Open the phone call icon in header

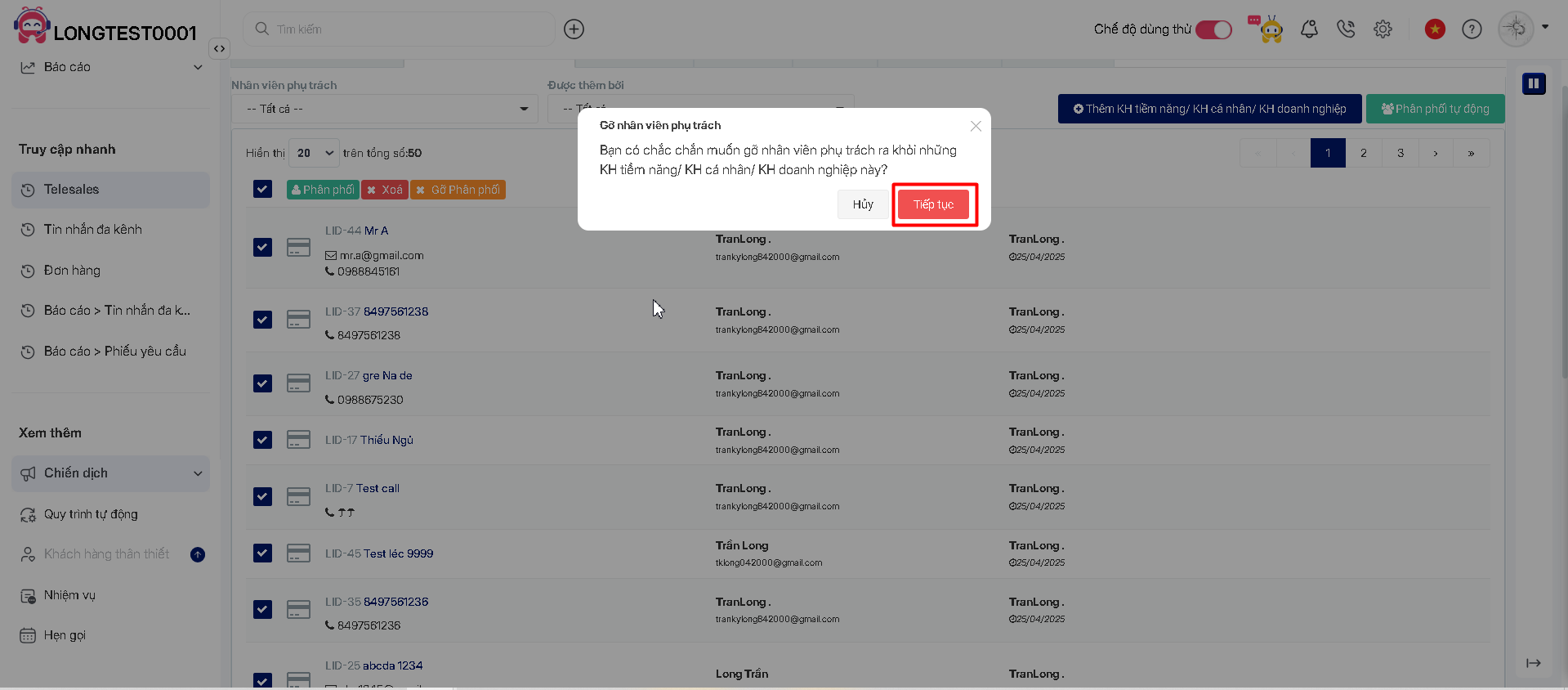(1346, 29)
